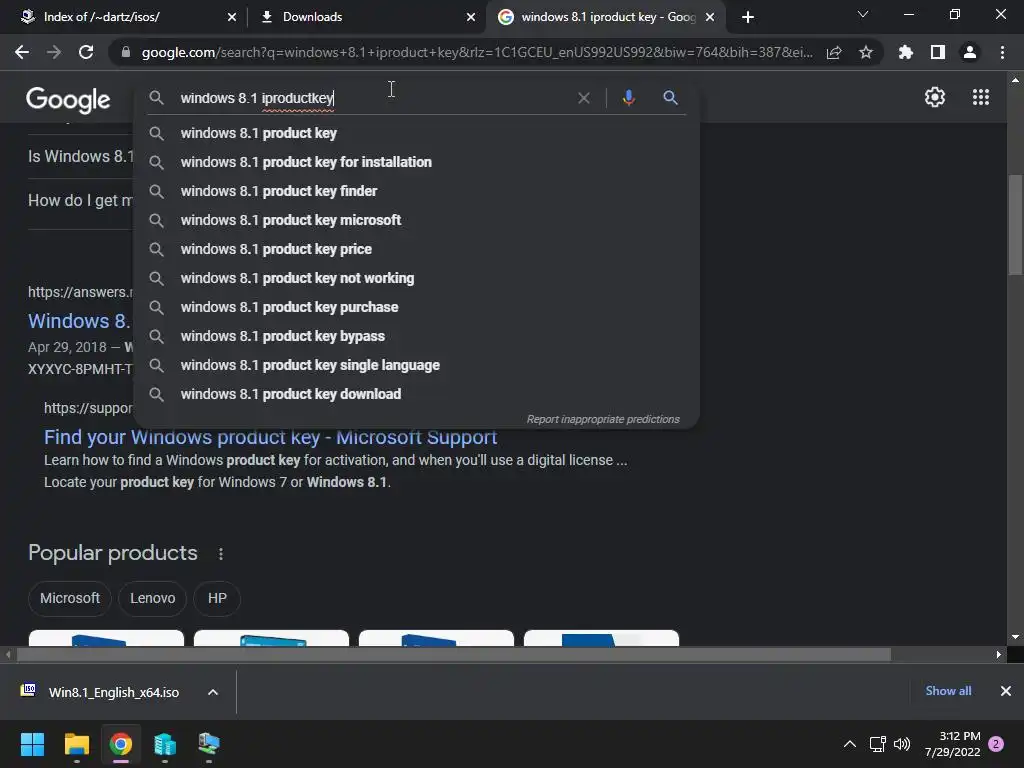This screenshot has height=768, width=1024.
Task: Close the Downloads tab
Action: [x=471, y=17]
